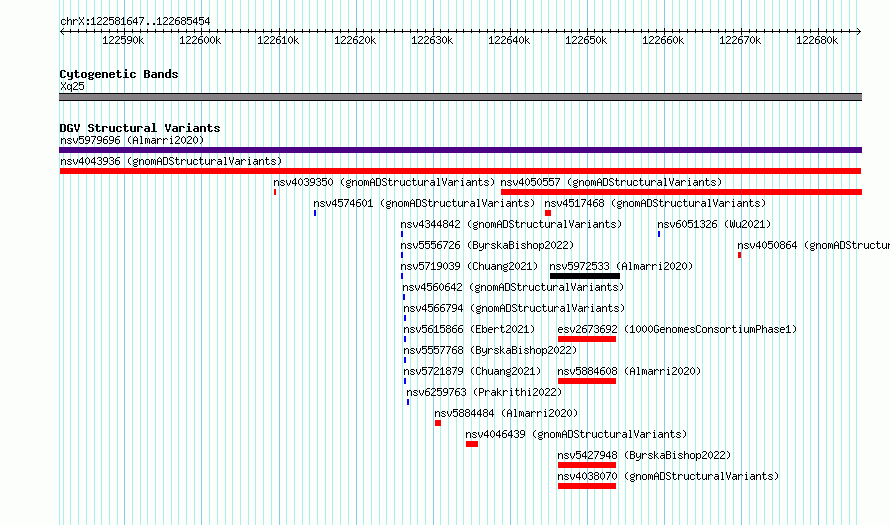Select the small red nsv5884484 marker

438,423
